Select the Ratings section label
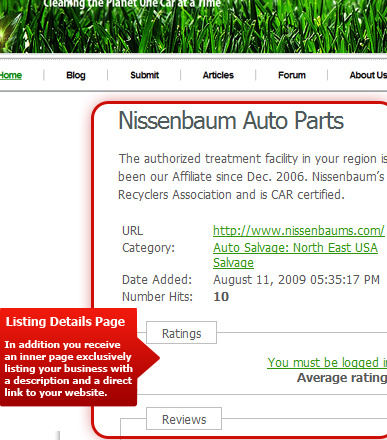Image resolution: width=387 pixels, height=440 pixels. tap(181, 333)
